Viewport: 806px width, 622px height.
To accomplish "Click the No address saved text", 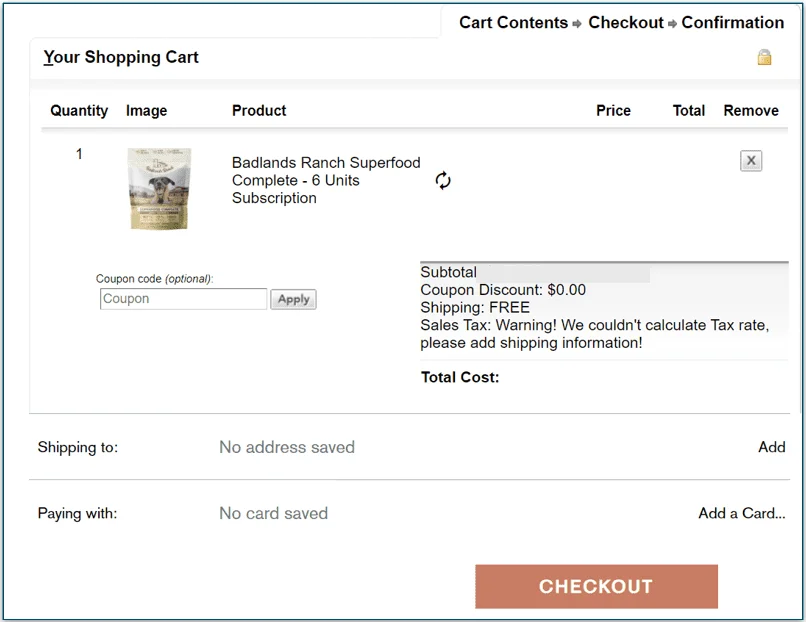I will click(286, 447).
